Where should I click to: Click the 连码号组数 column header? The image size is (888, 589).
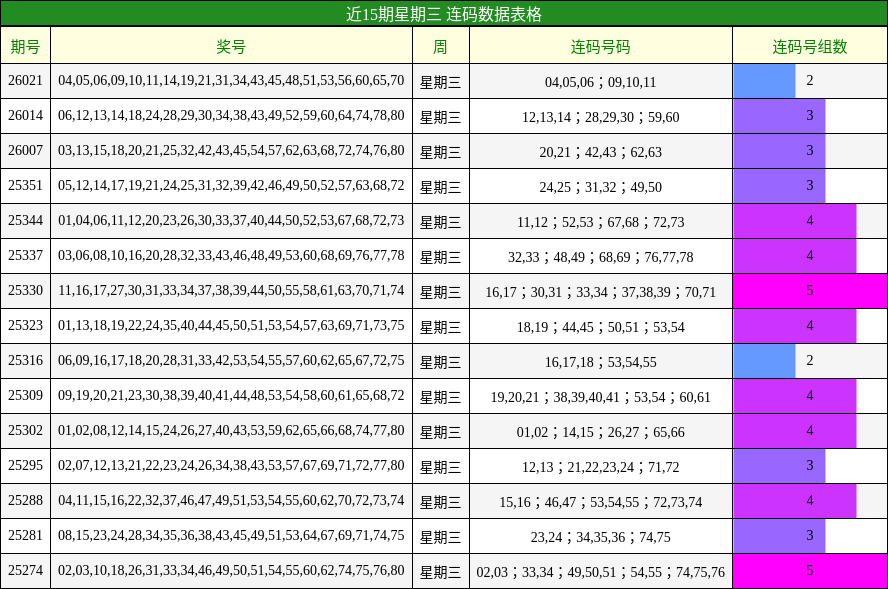point(810,45)
